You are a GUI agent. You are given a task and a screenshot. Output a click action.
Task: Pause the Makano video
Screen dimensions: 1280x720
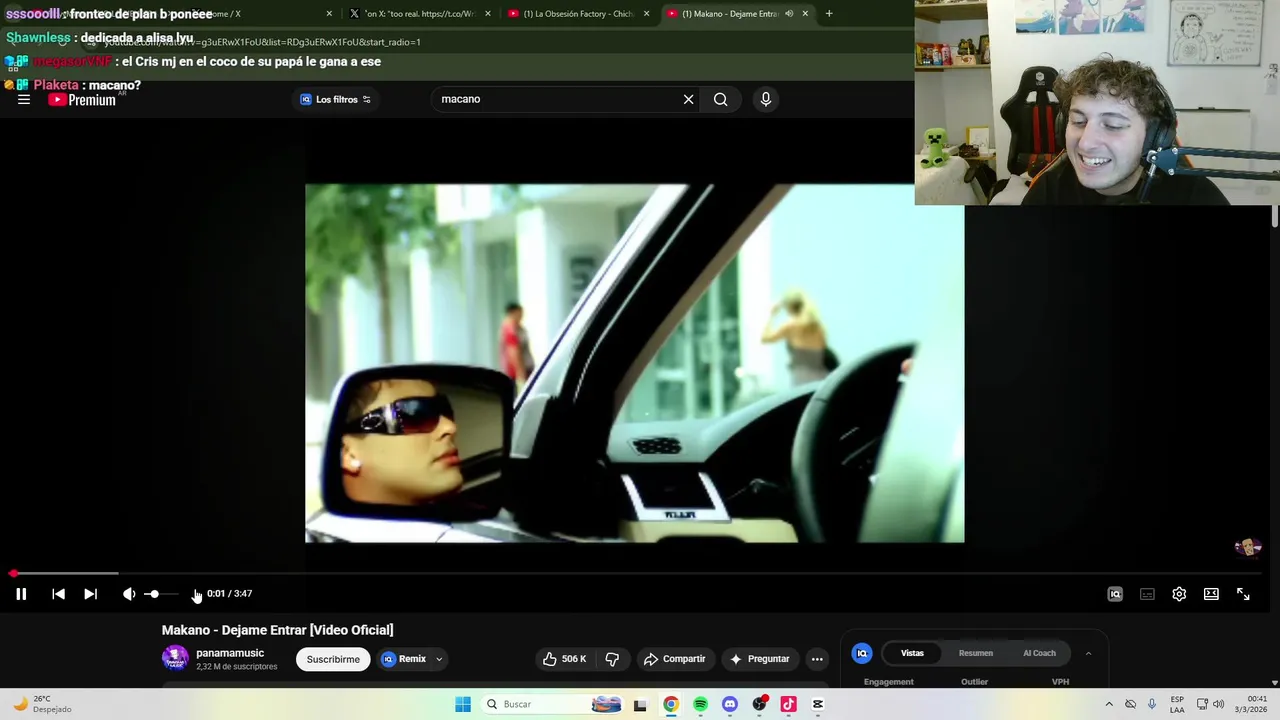[x=21, y=594]
